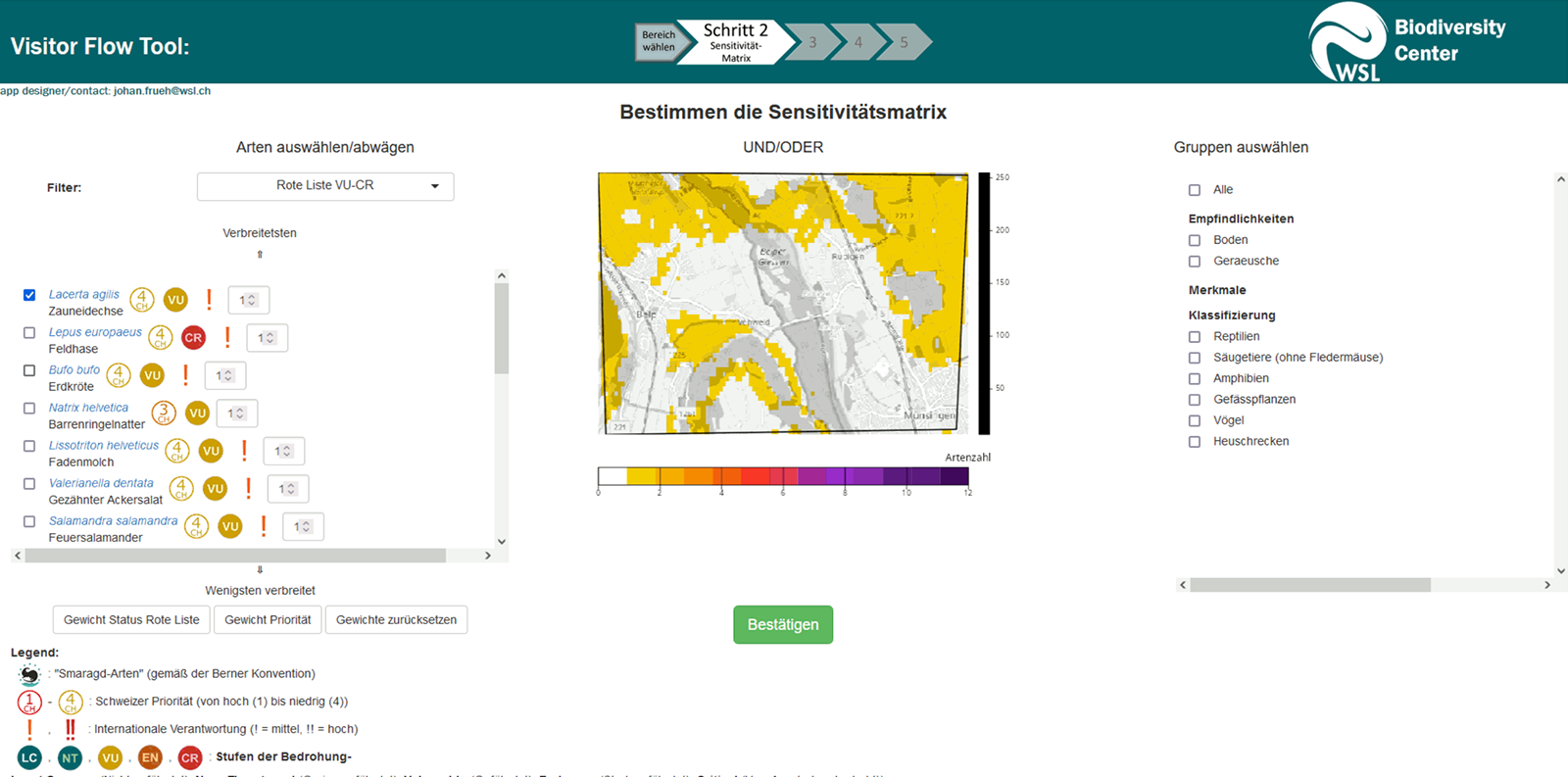Click the orange EN badge in the legend
Screen dimensions: 1568x777
point(150,757)
